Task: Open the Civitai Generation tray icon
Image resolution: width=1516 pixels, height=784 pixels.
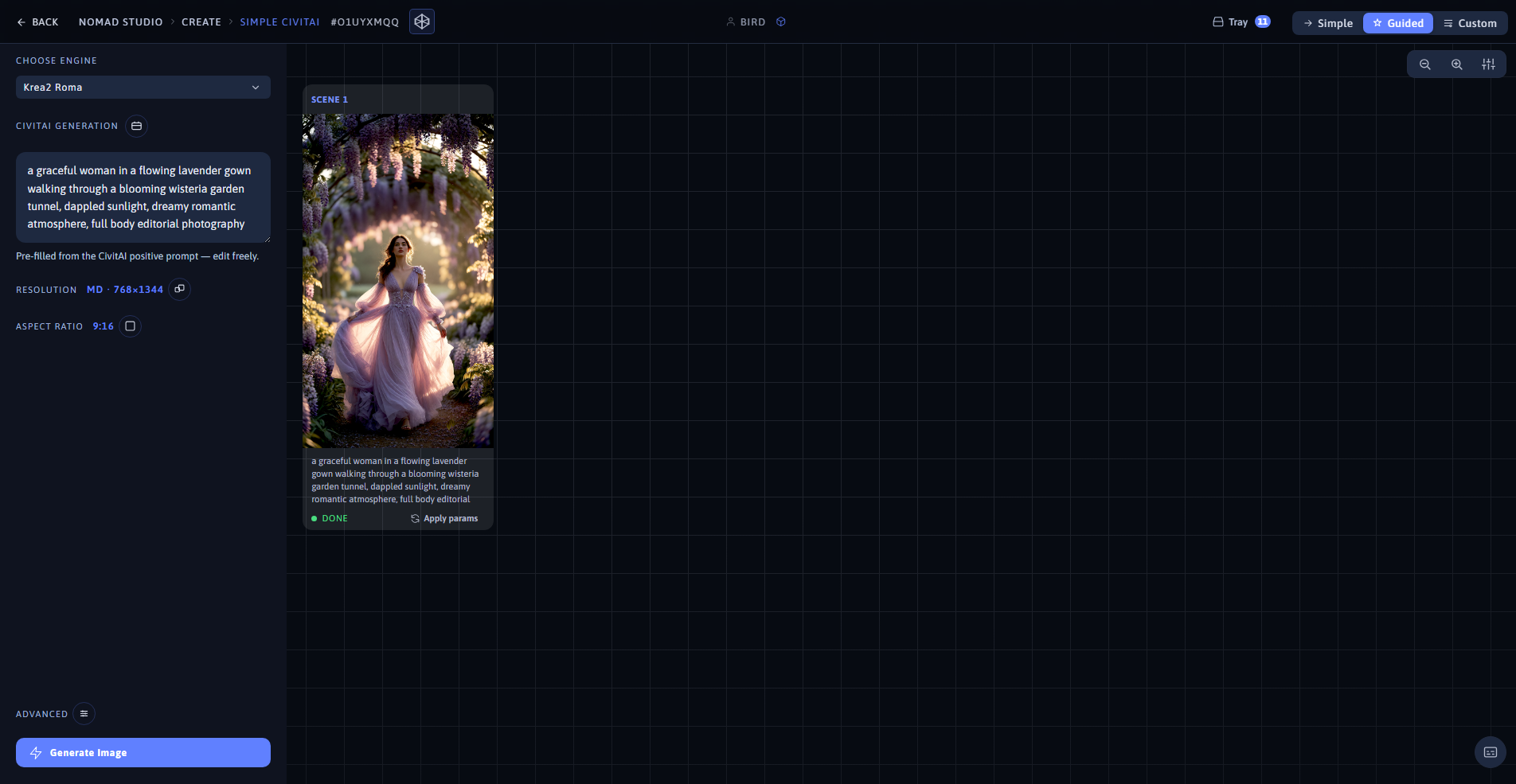Action: (136, 126)
